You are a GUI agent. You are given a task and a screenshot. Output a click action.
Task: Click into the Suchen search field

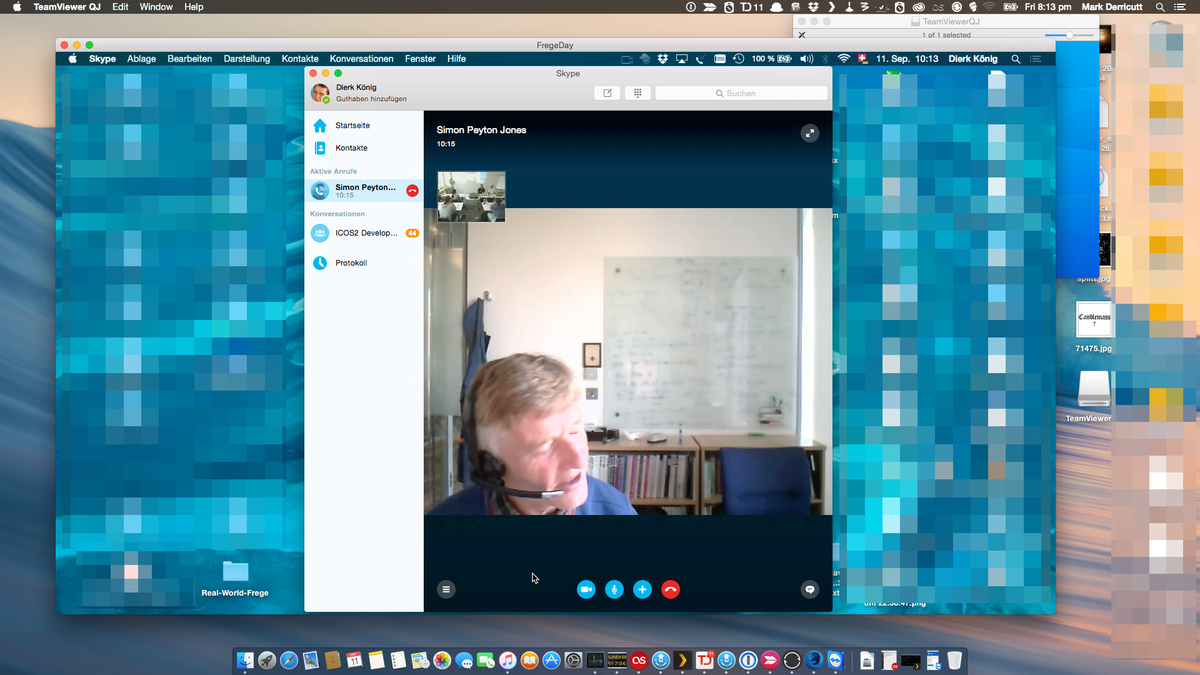point(741,93)
